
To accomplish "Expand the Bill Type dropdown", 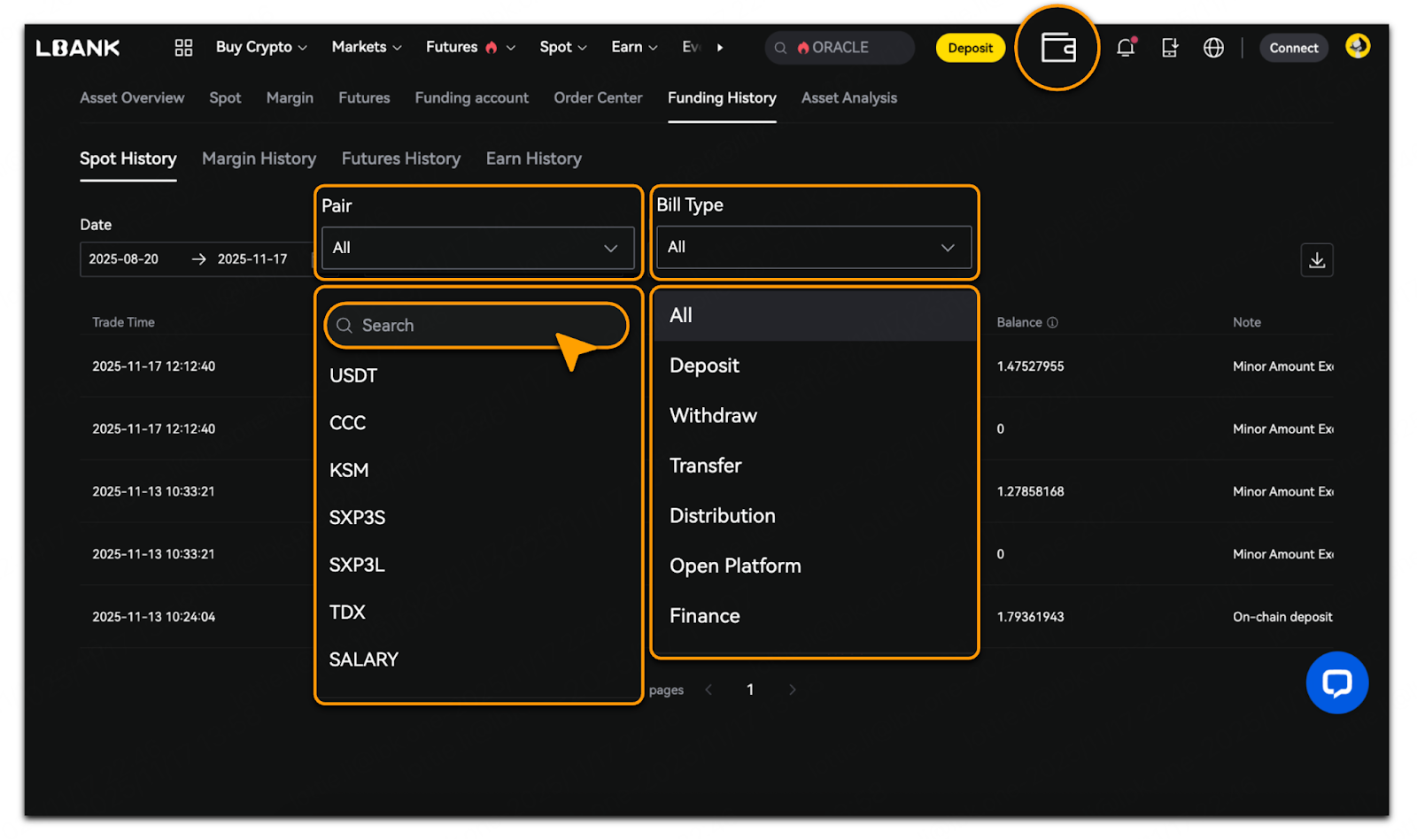I will (813, 247).
